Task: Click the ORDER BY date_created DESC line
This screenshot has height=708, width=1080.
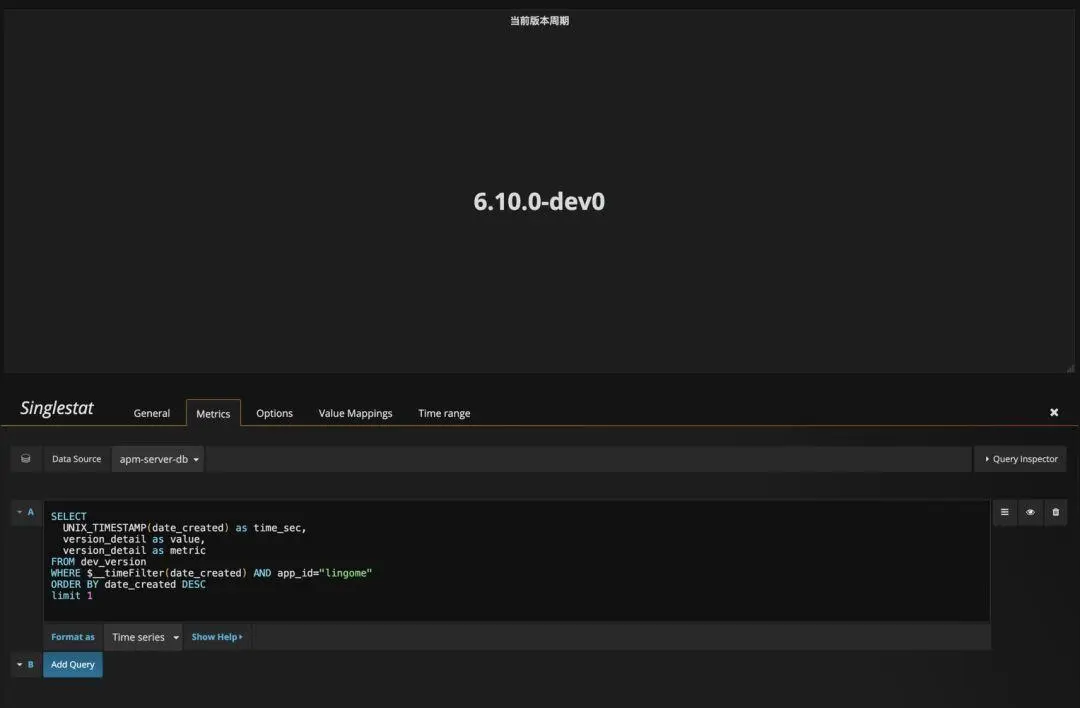Action: tap(128, 585)
